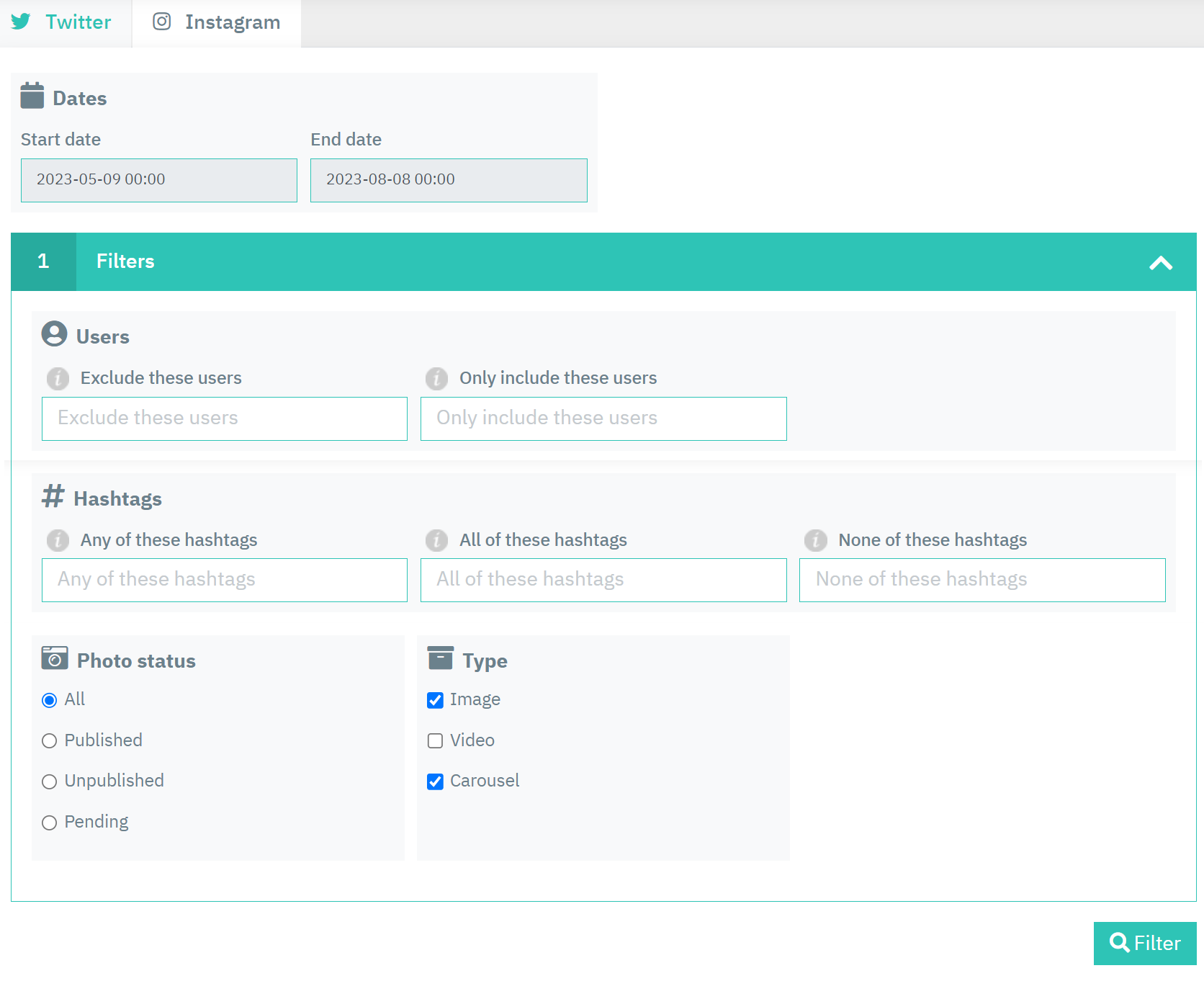
Task: Toggle the Carousel checkbox
Action: point(435,781)
